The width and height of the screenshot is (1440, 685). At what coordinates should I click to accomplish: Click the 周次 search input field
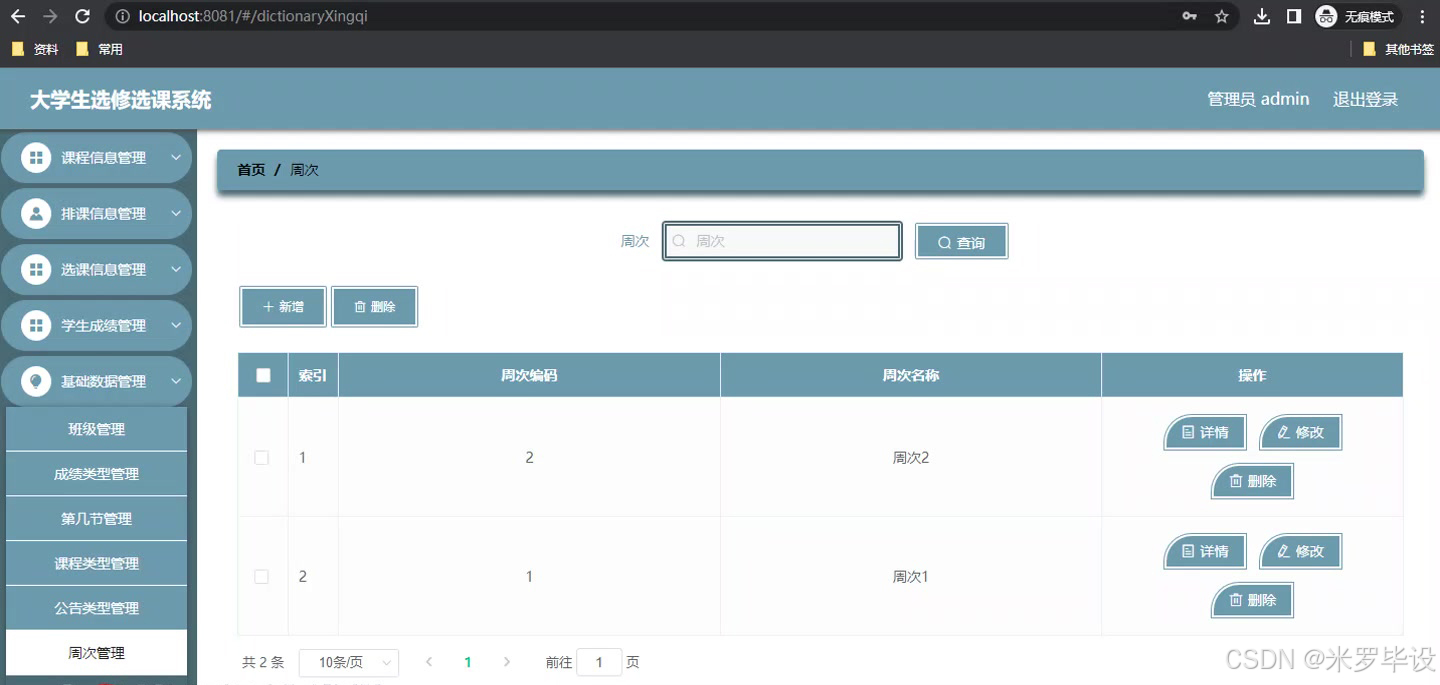(782, 241)
